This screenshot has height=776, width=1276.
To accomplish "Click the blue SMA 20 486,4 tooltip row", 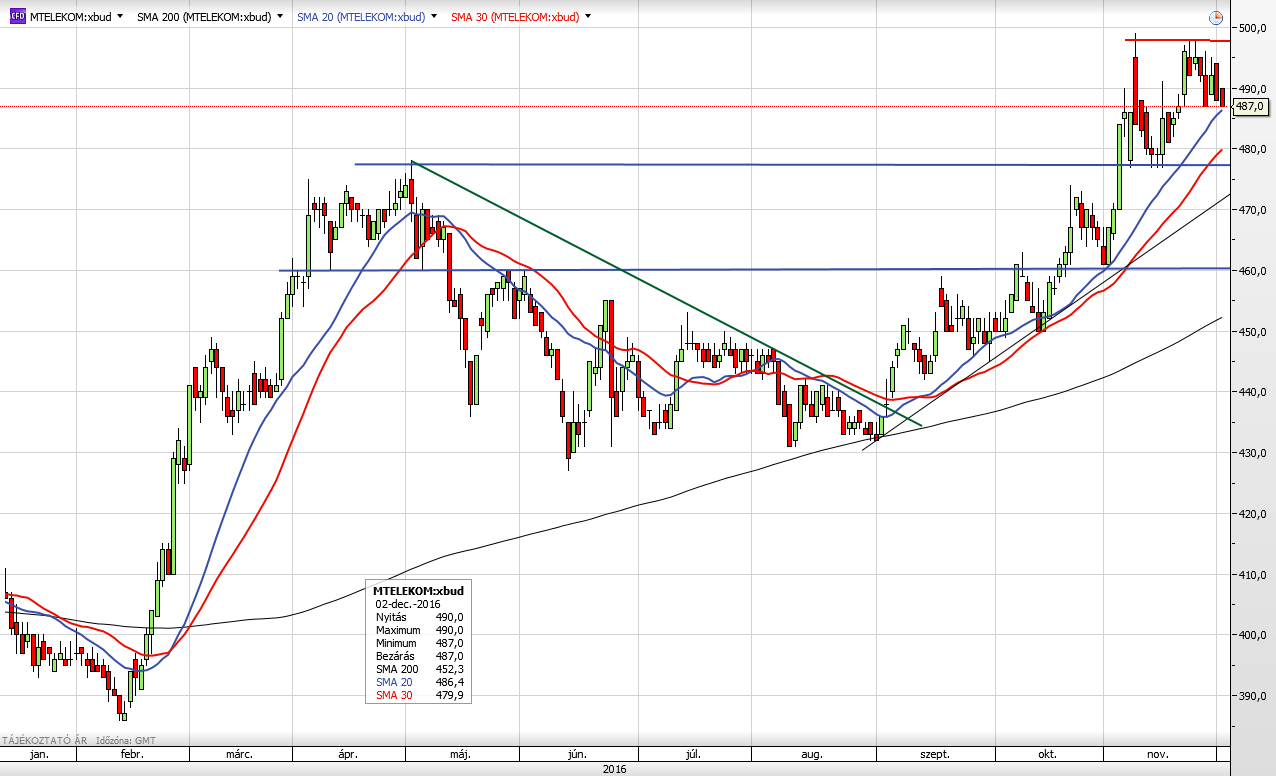I will click(419, 682).
